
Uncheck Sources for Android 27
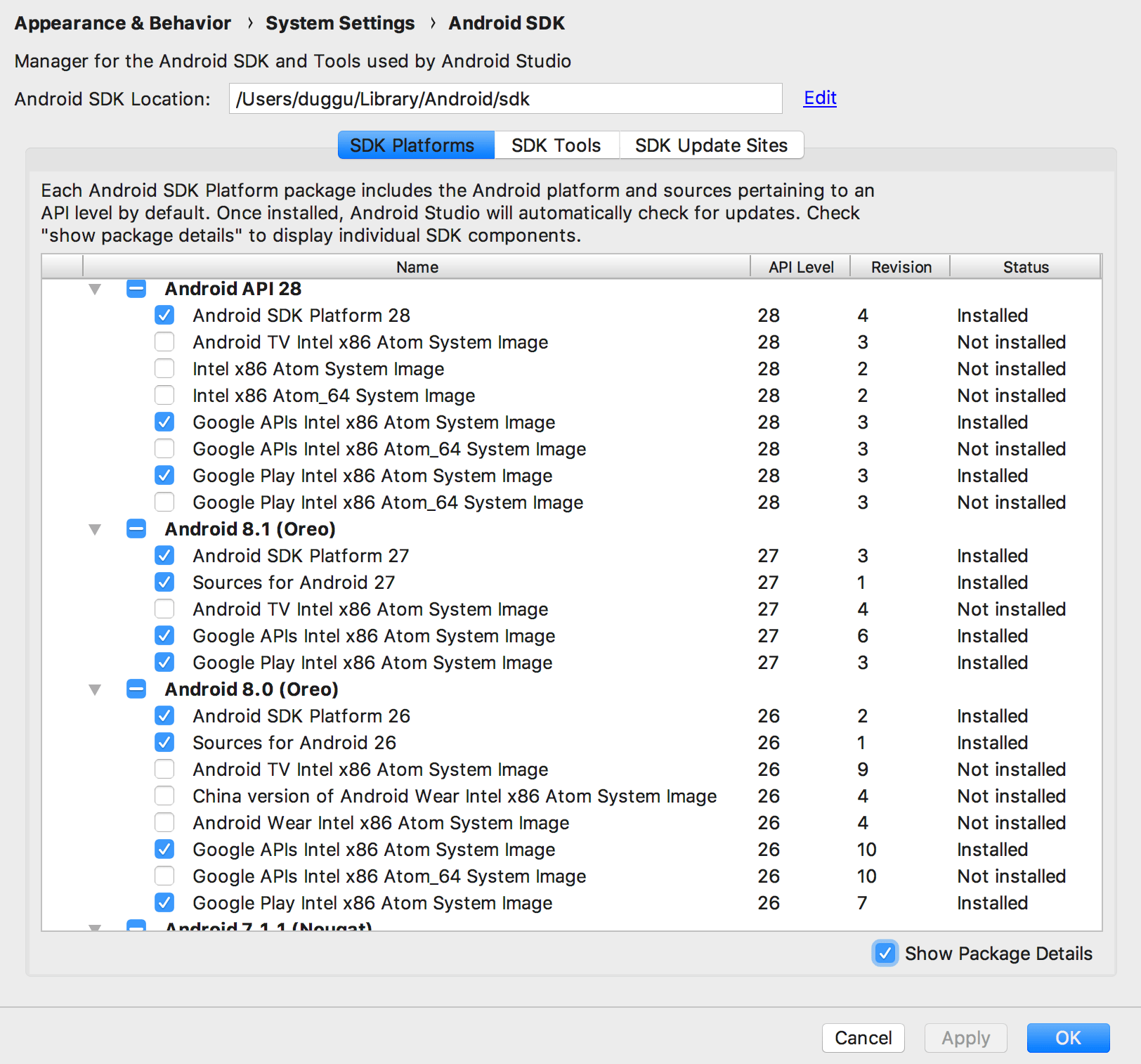164,583
